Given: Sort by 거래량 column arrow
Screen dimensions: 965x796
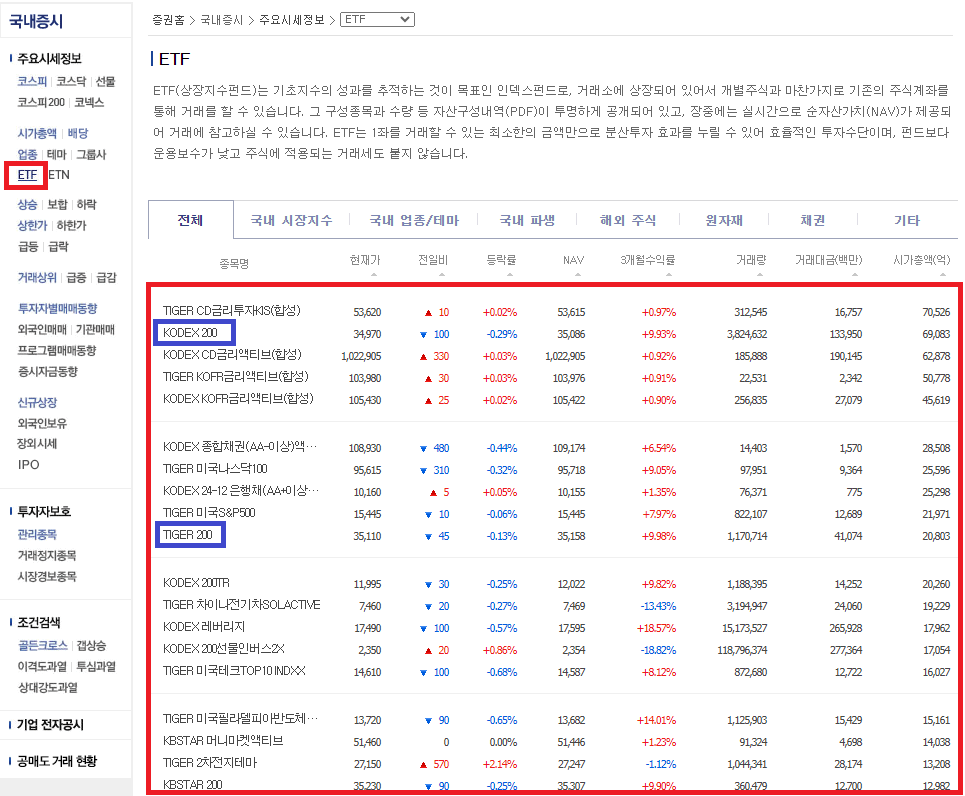Looking at the screenshot, I should click(x=759, y=275).
